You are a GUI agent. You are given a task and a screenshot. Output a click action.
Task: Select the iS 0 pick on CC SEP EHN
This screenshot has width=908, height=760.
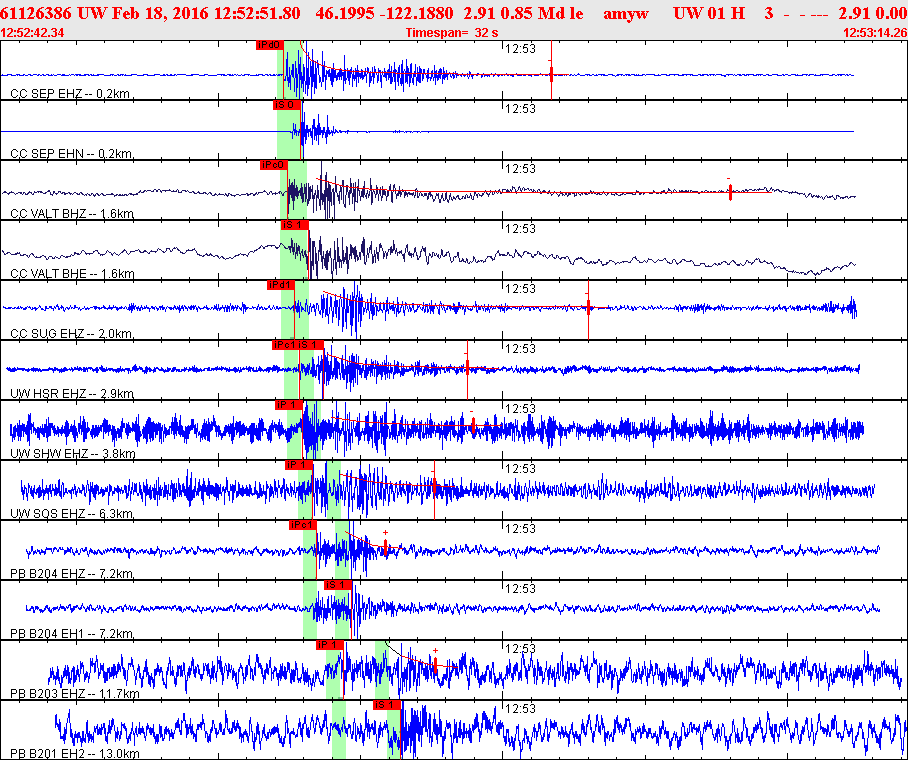285,105
